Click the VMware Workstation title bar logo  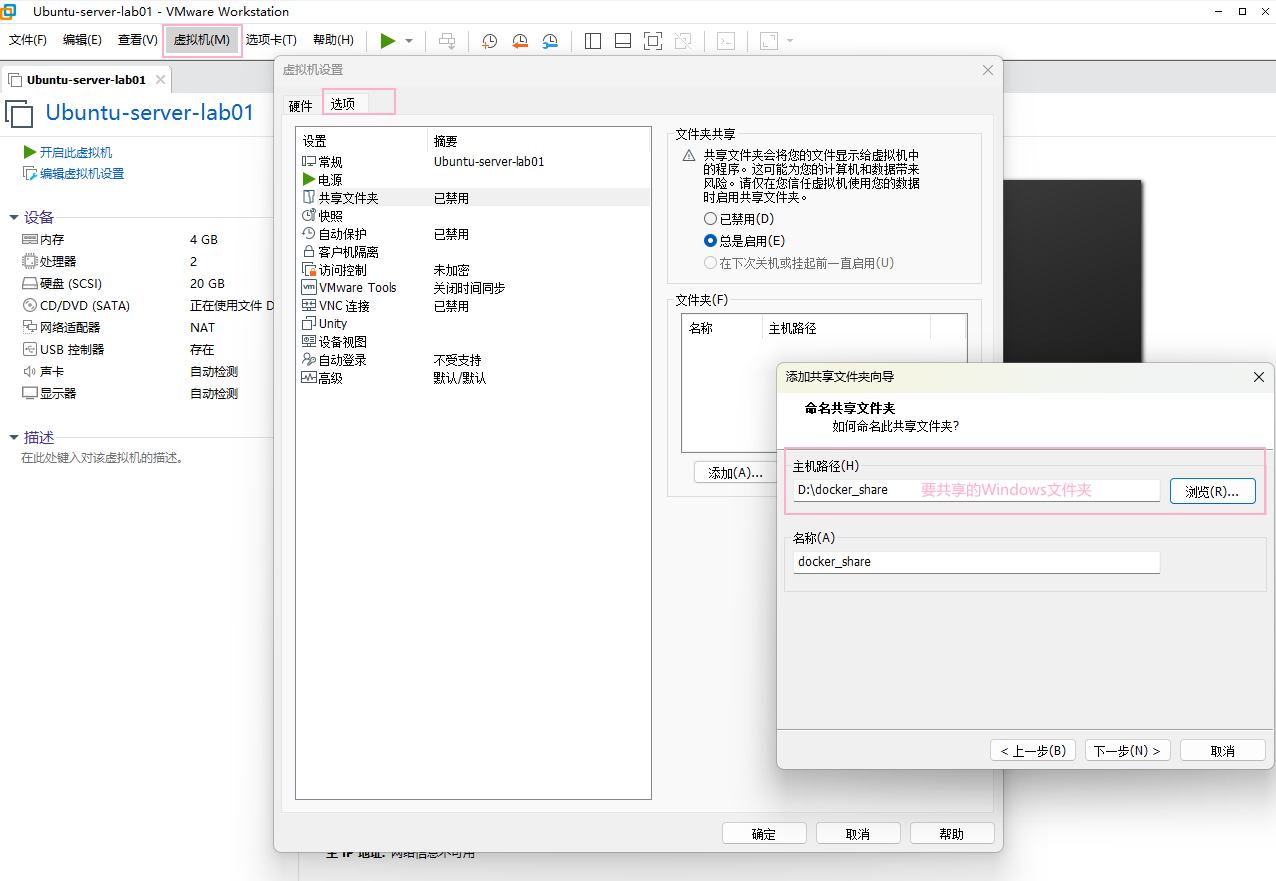9,11
